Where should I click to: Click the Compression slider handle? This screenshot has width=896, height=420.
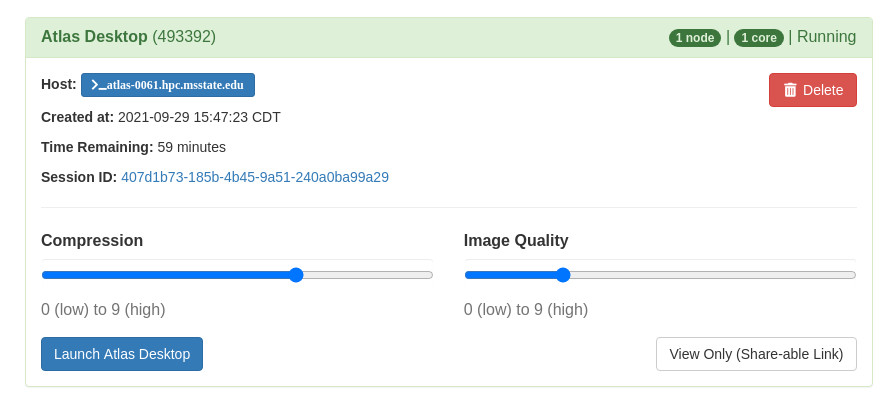[x=296, y=275]
